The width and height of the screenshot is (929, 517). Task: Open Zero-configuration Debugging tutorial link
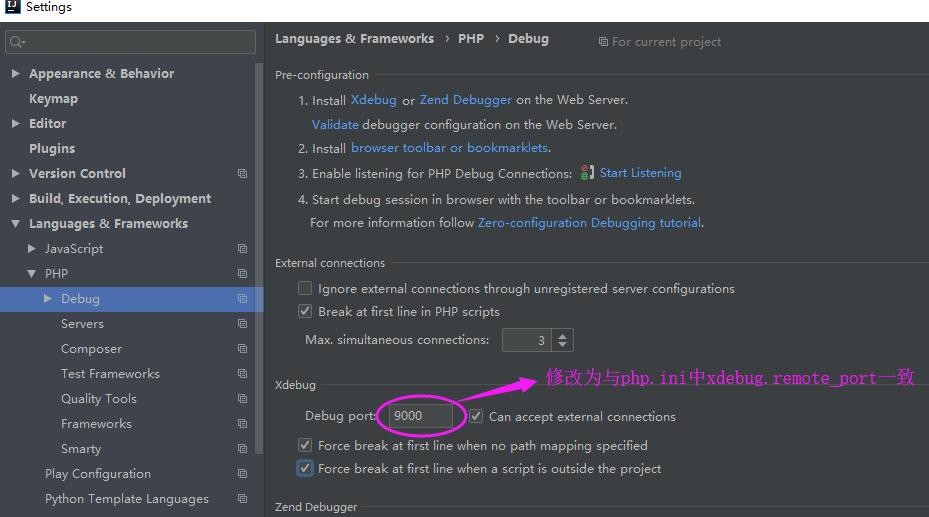coord(590,223)
